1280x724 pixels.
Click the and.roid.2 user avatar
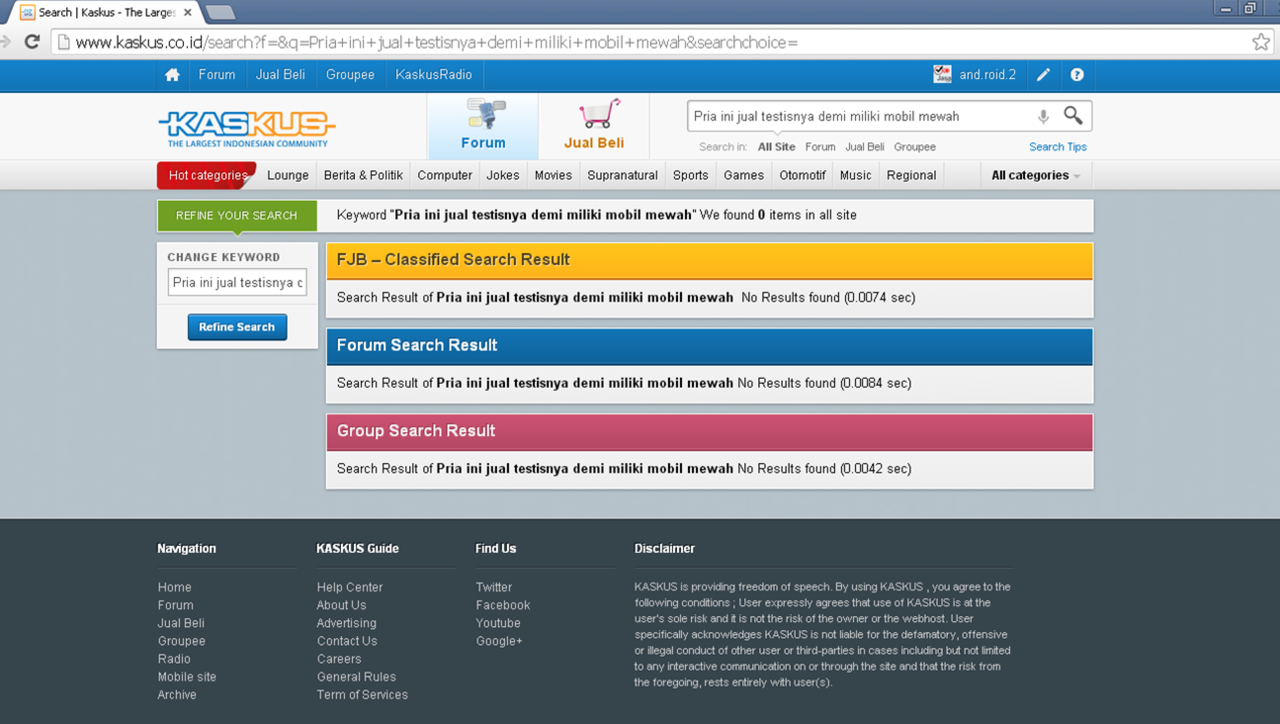(942, 74)
